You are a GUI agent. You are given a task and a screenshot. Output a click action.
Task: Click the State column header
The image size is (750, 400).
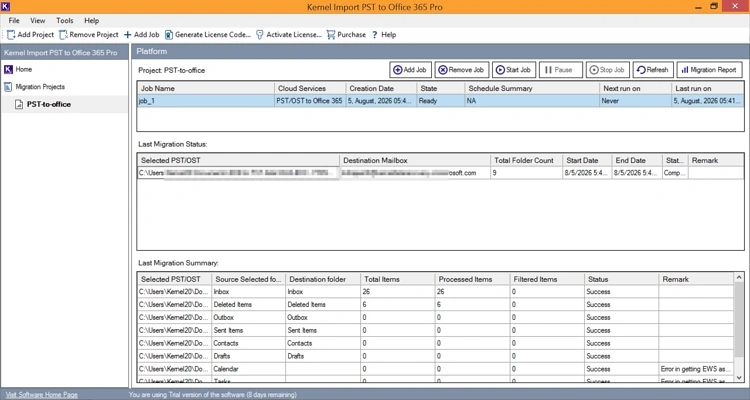pos(441,89)
